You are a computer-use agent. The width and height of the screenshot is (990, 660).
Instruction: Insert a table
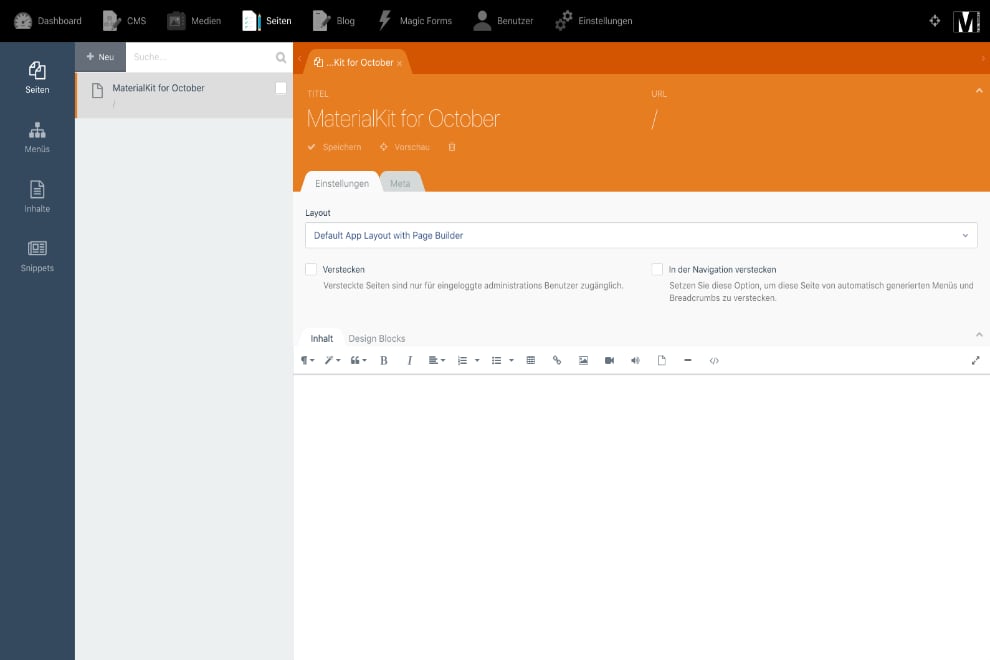(x=531, y=361)
